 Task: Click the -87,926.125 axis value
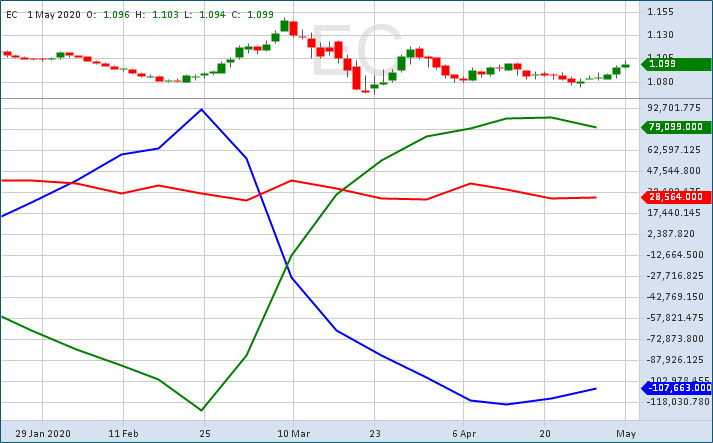tap(675, 360)
